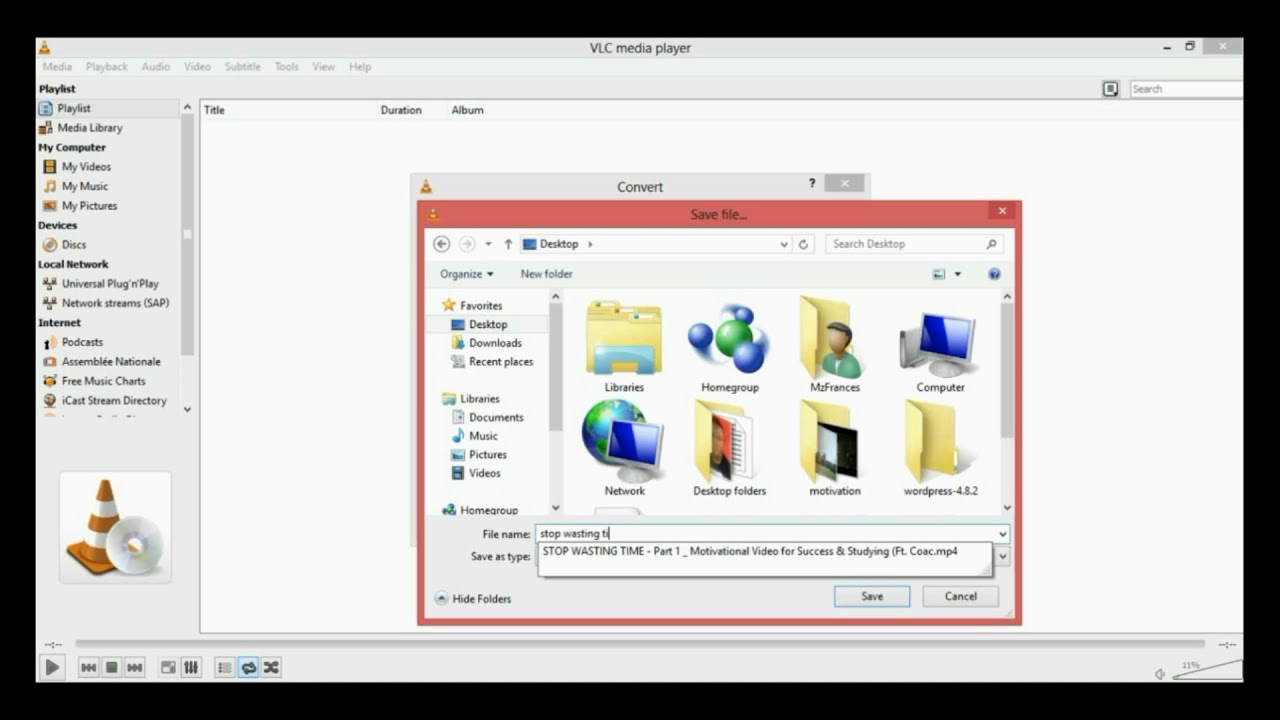The image size is (1280, 720).
Task: Click the Next media button
Action: click(x=135, y=667)
